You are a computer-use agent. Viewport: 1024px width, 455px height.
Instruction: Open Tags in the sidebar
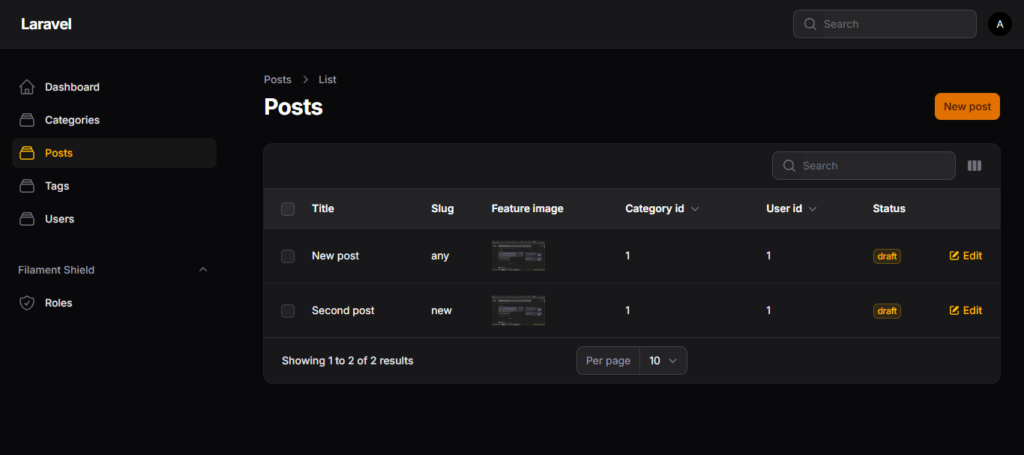(x=114, y=186)
